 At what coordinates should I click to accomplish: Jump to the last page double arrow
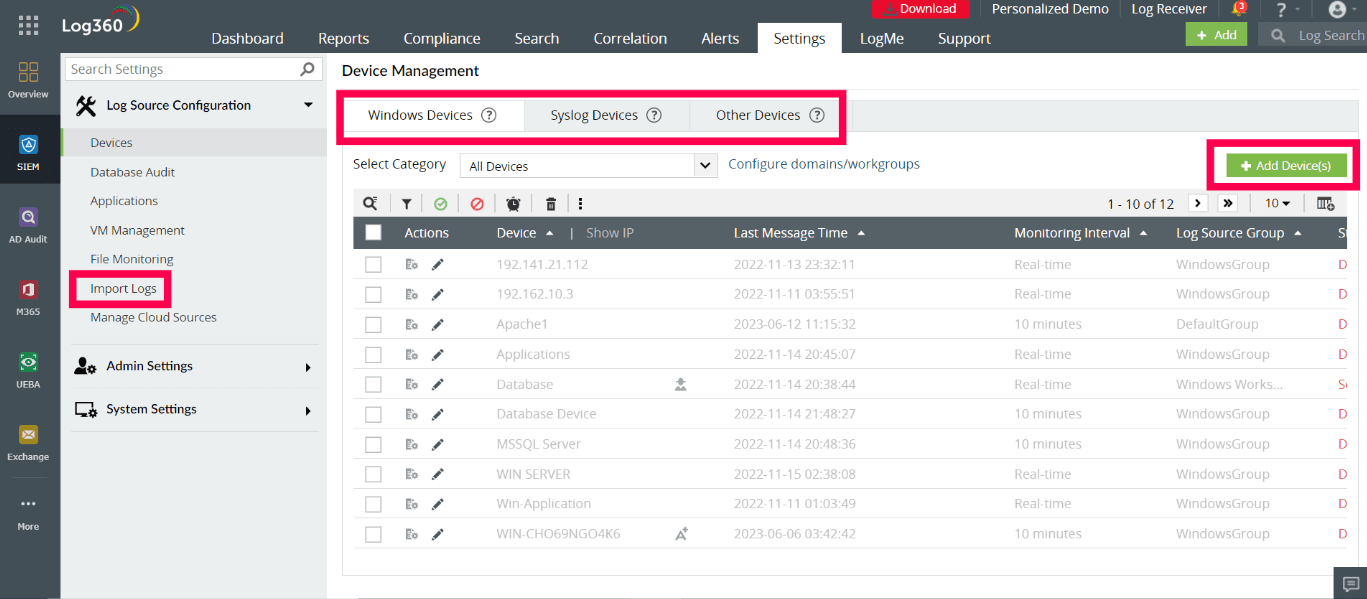(1228, 203)
